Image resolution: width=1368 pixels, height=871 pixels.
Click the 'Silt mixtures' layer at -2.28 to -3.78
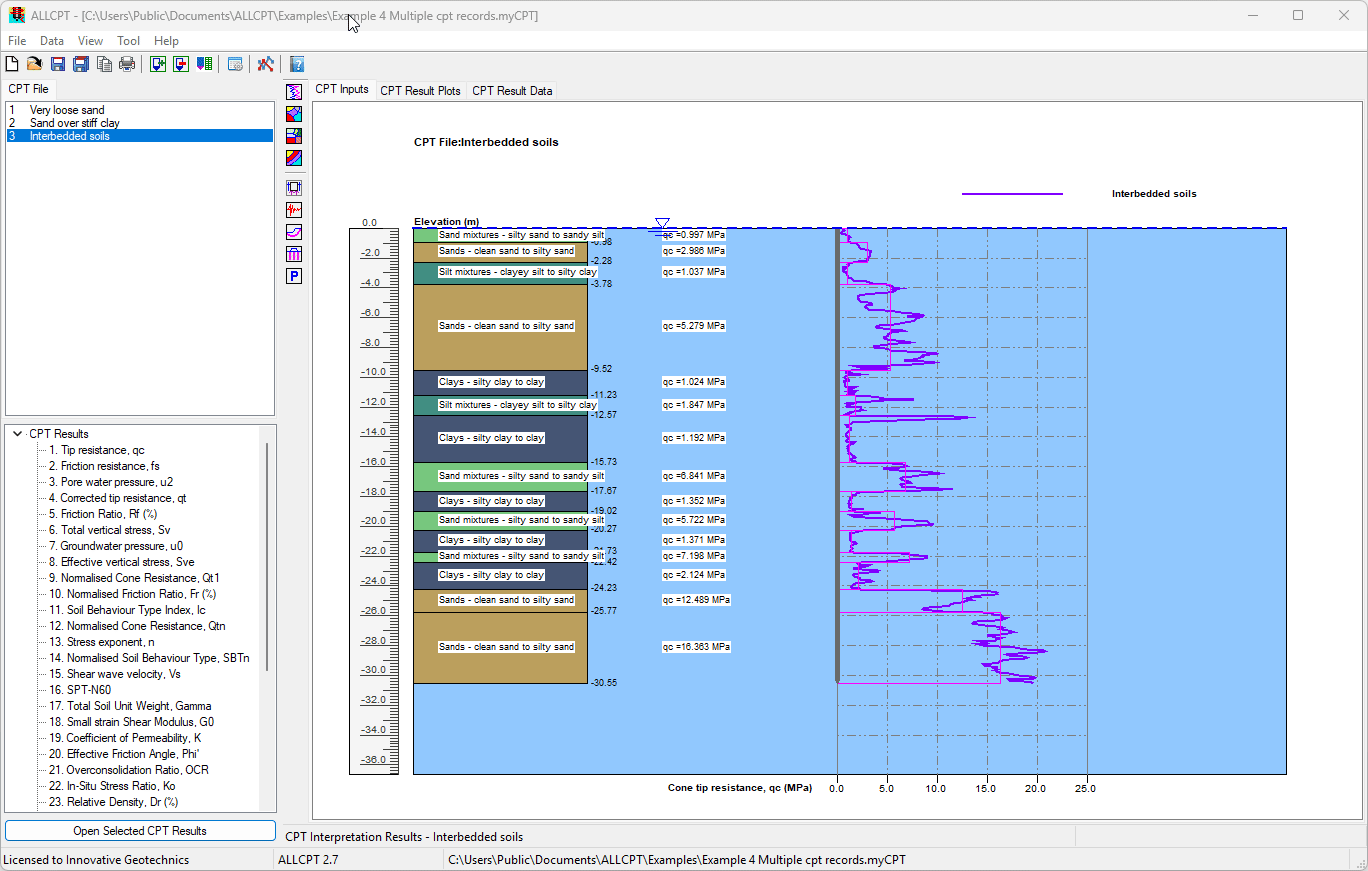coord(500,273)
